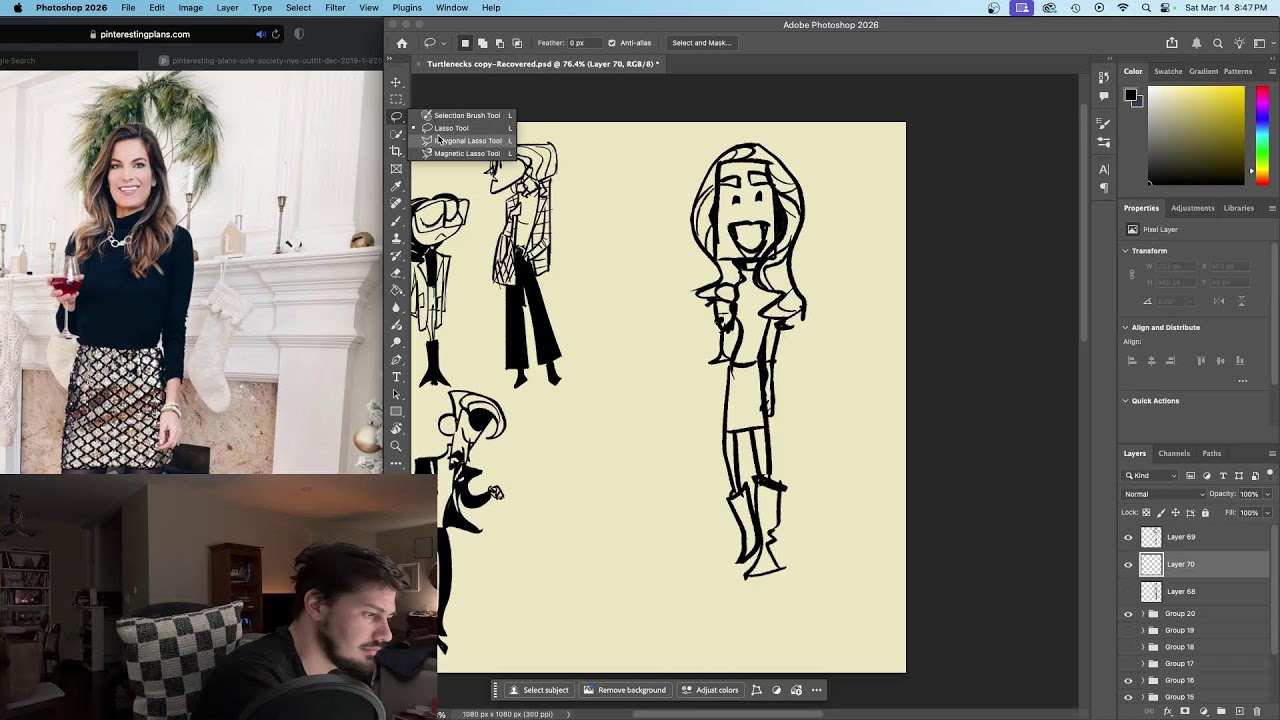The height and width of the screenshot is (720, 1280).
Task: Open the lasso tool preset picker
Action: coord(434,43)
